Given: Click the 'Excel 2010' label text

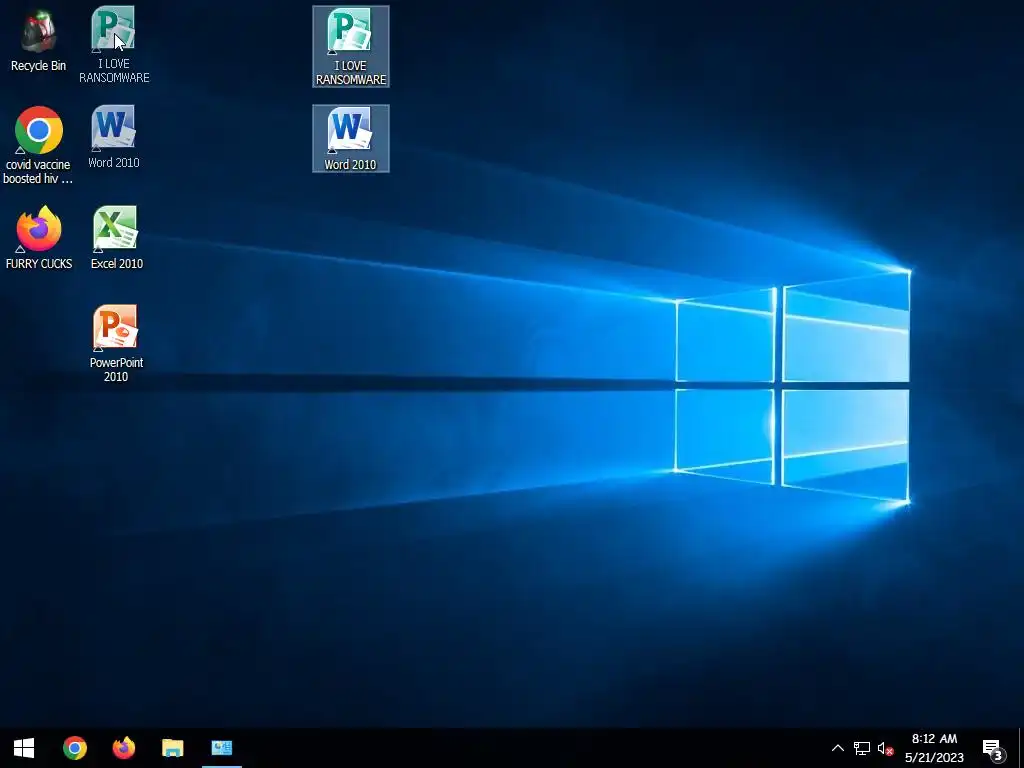Looking at the screenshot, I should coord(116,263).
